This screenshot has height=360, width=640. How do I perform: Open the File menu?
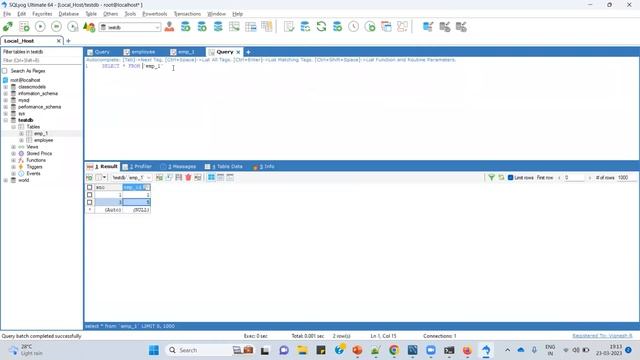click(7, 14)
